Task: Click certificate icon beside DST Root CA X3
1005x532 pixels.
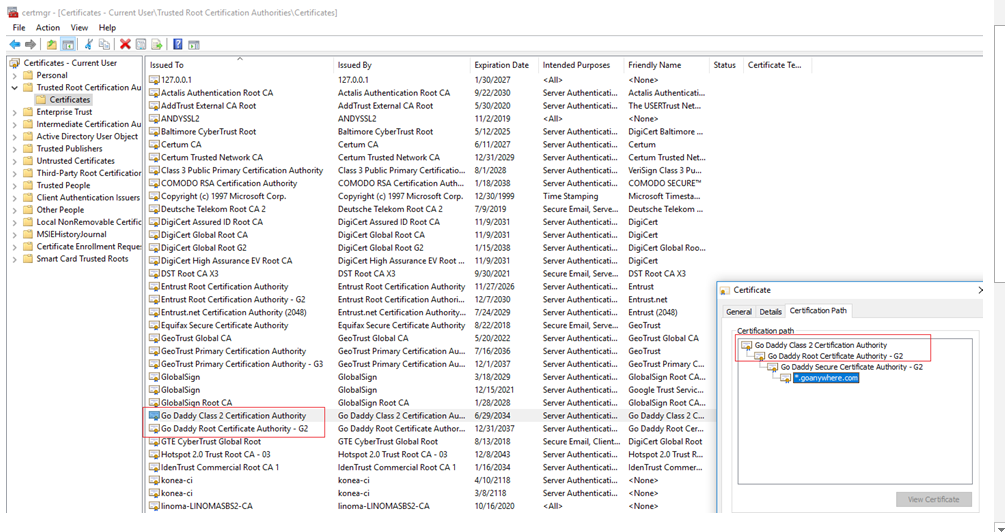Action: (154, 274)
